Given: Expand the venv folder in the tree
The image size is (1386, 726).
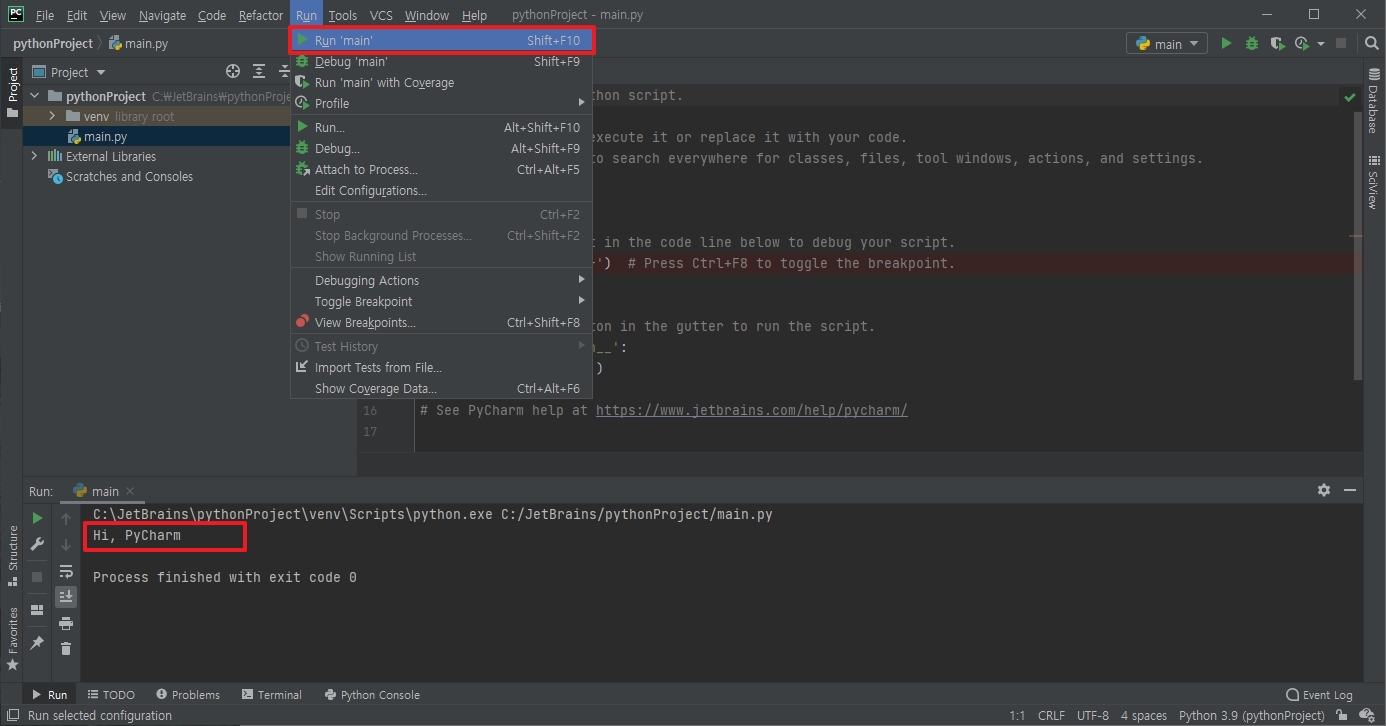Looking at the screenshot, I should point(52,116).
